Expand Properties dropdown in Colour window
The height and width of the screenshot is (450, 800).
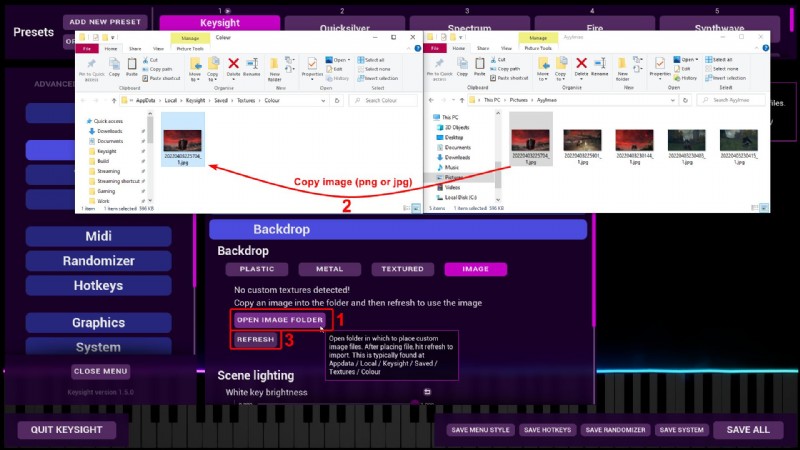click(x=312, y=77)
